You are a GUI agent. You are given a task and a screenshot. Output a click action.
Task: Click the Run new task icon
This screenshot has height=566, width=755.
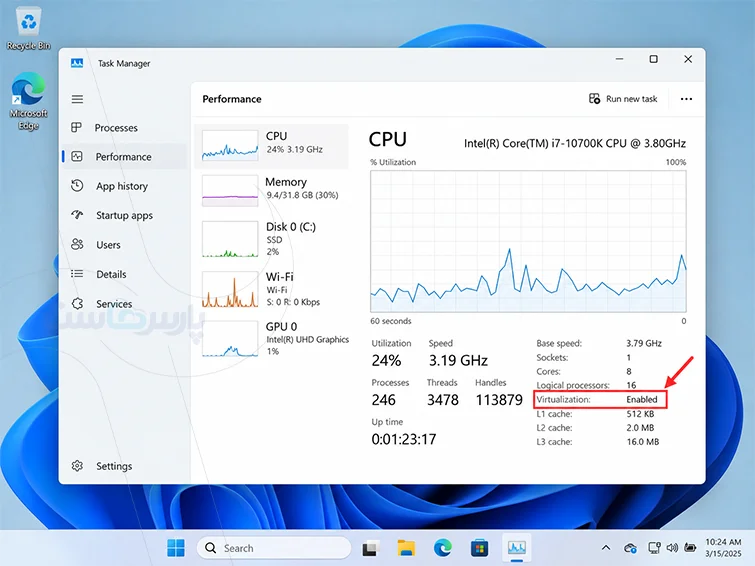point(594,99)
